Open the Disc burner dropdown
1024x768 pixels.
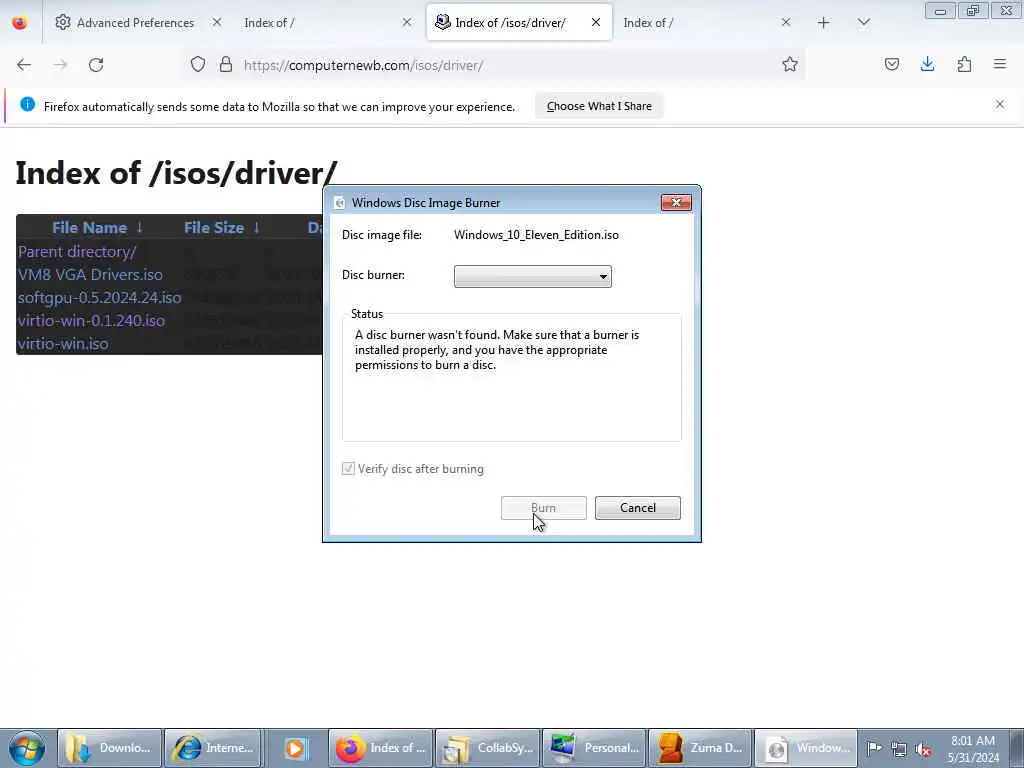tap(533, 276)
